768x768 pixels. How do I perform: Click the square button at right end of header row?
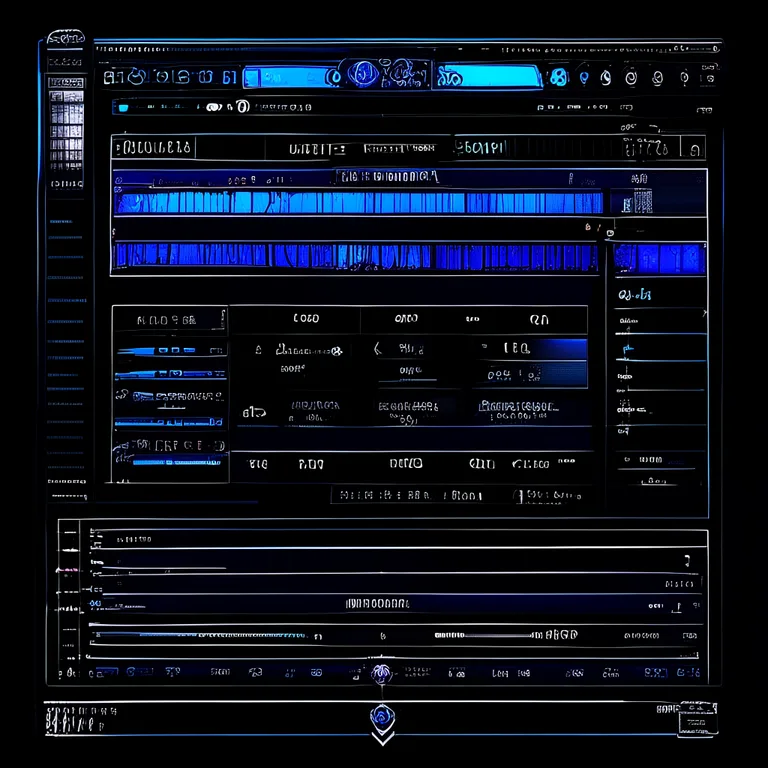[x=694, y=148]
